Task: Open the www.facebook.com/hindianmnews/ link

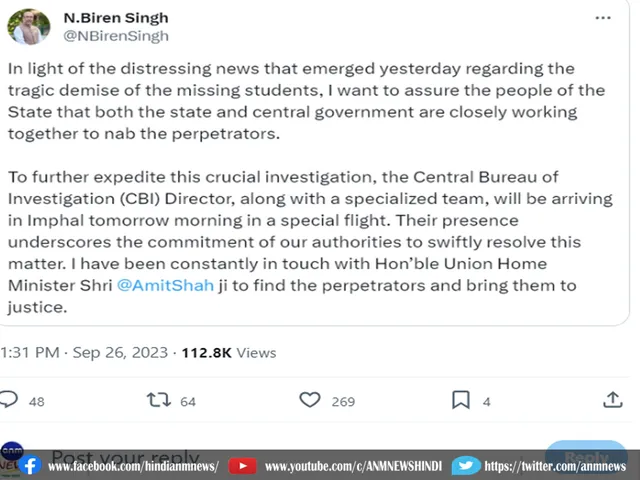Action: (x=133, y=467)
